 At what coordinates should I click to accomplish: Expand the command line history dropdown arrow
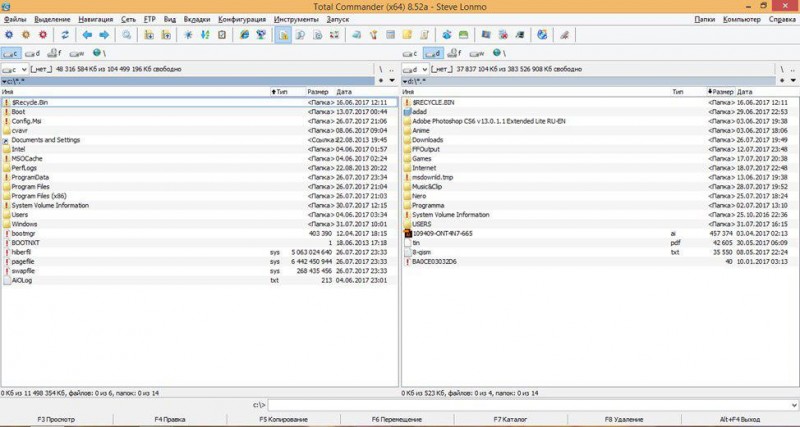click(x=794, y=405)
